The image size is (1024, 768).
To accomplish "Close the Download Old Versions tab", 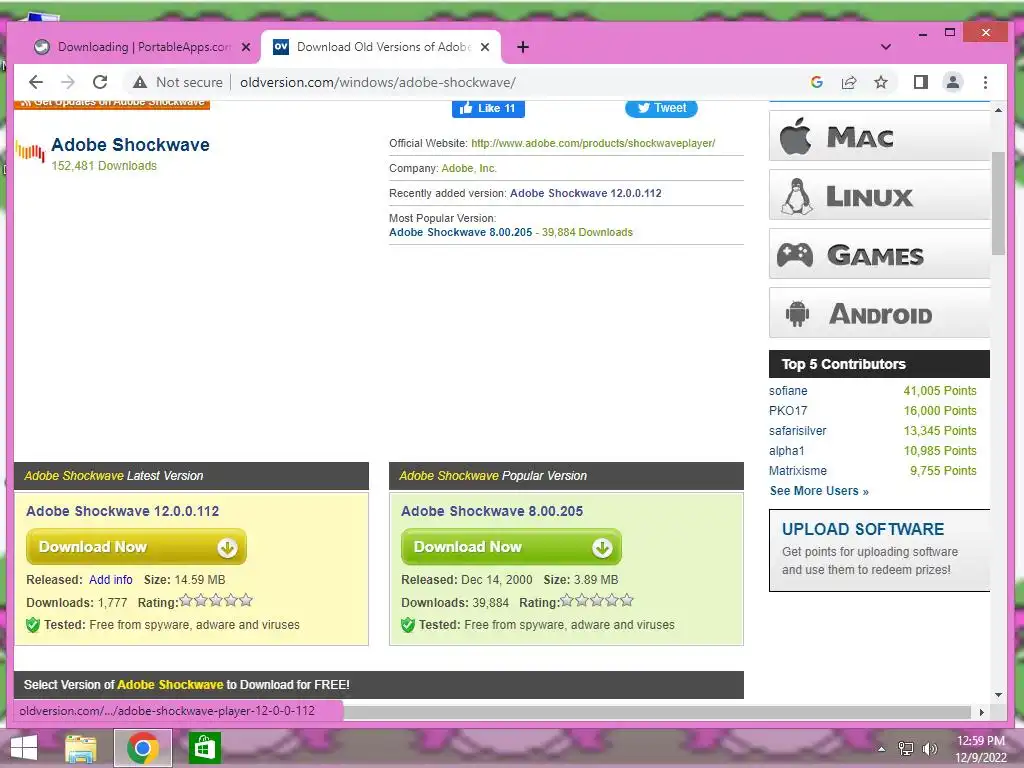I will (485, 47).
